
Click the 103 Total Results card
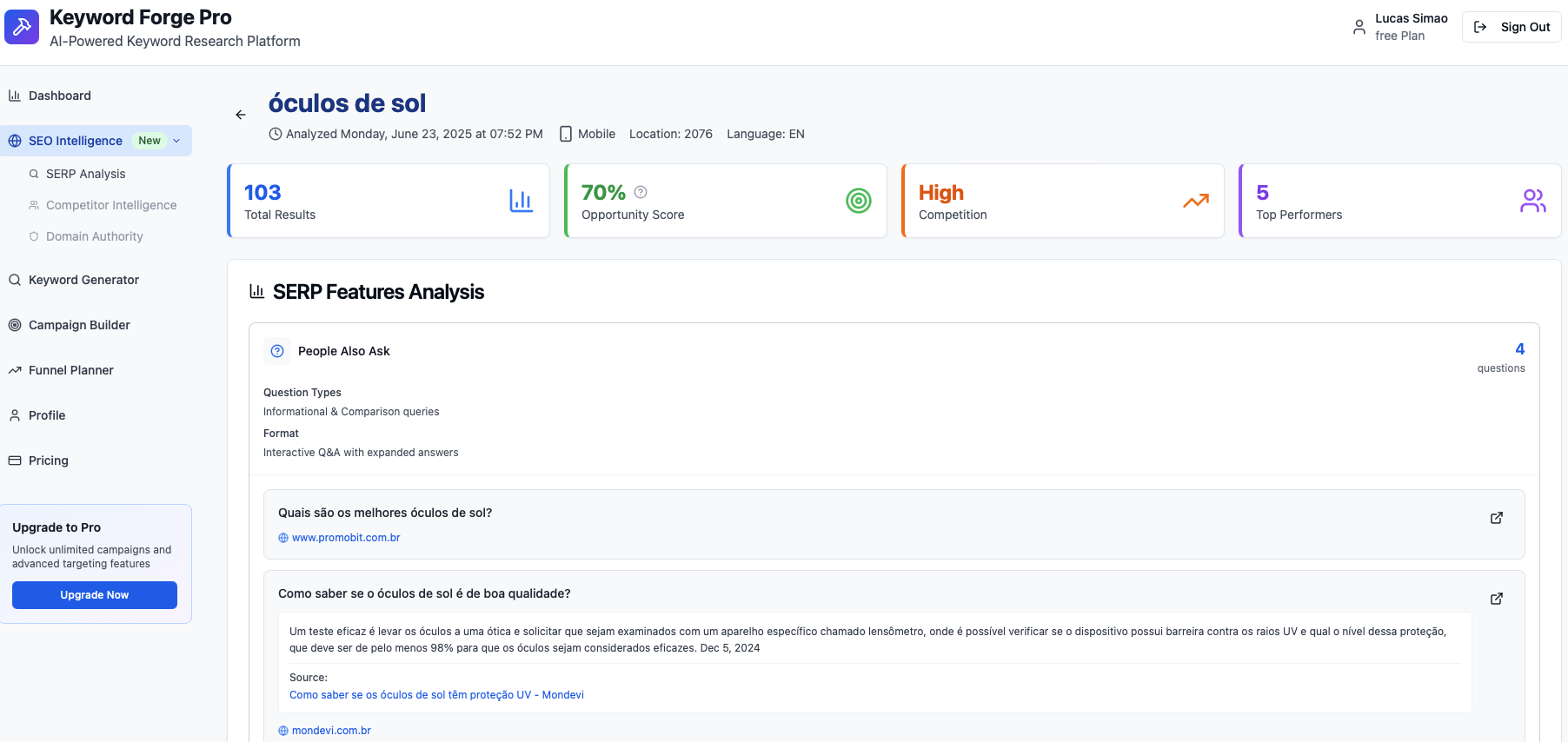(x=389, y=201)
